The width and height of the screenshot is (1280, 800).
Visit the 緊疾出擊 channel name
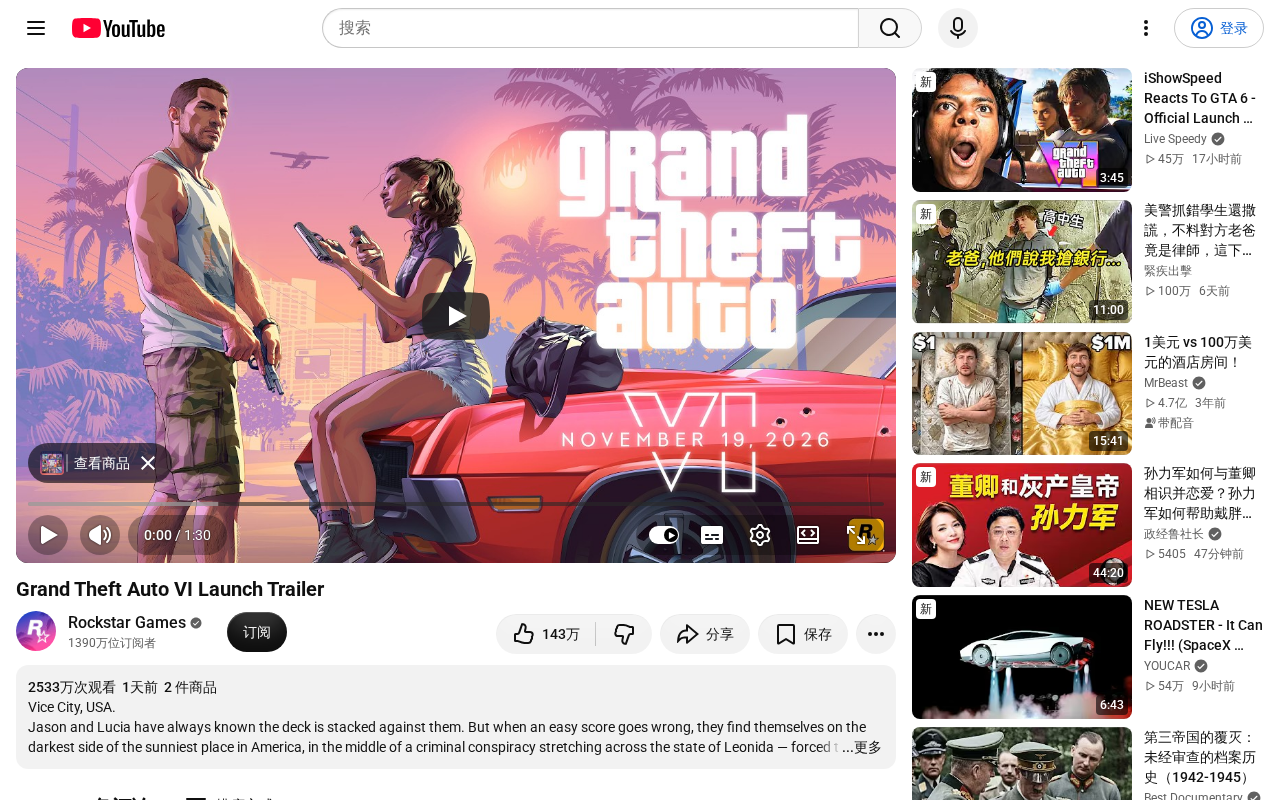point(1168,271)
